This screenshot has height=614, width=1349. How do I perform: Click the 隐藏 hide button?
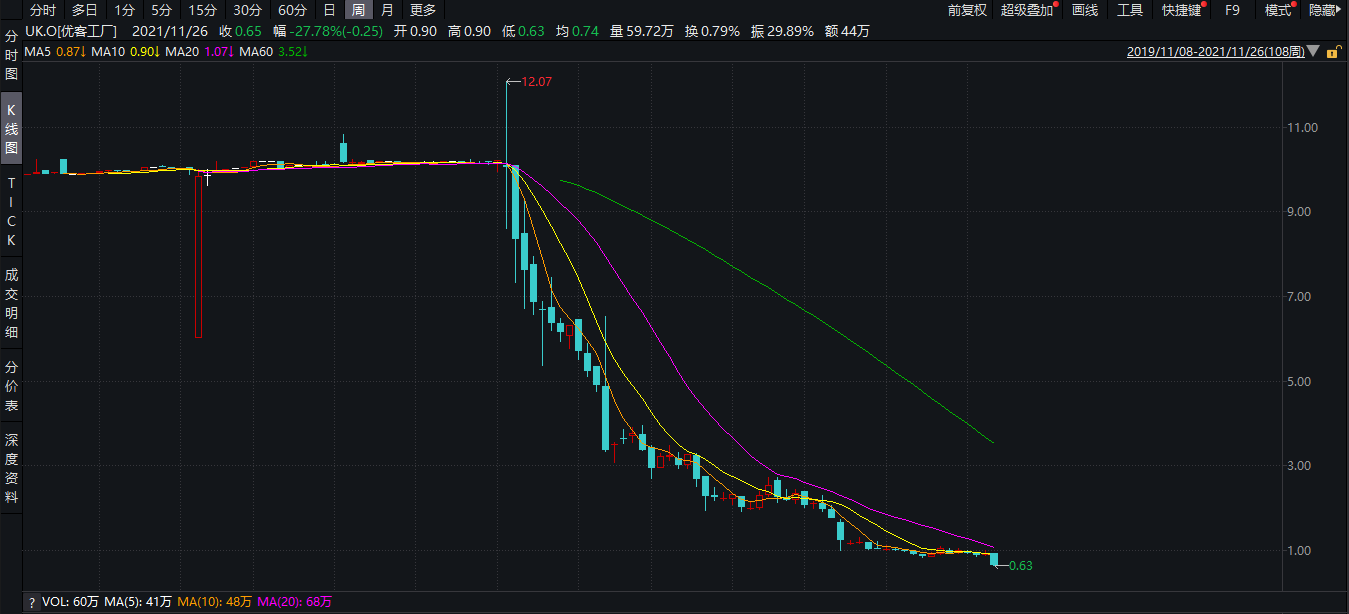(1322, 10)
